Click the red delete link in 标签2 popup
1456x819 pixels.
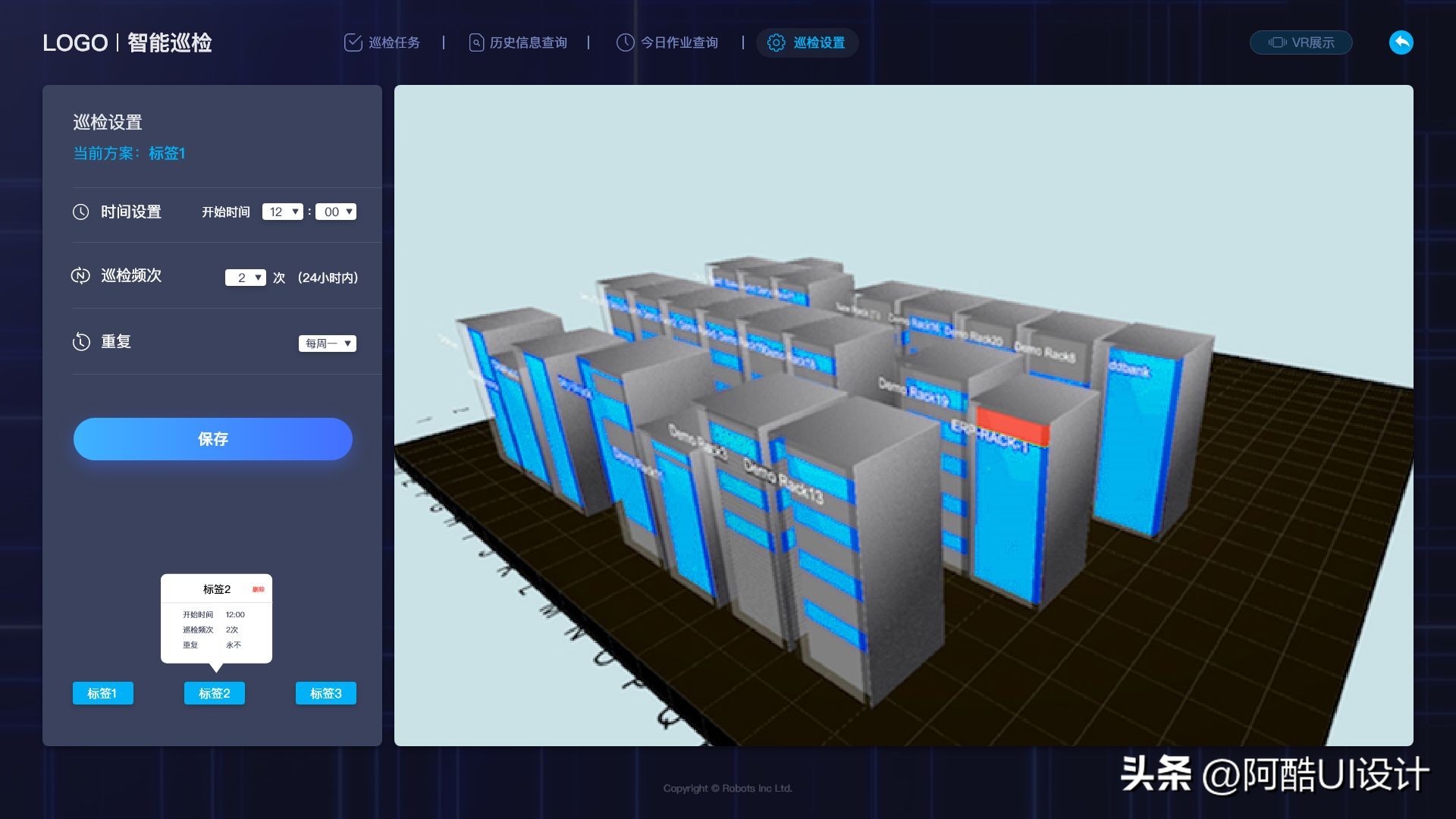click(x=258, y=589)
